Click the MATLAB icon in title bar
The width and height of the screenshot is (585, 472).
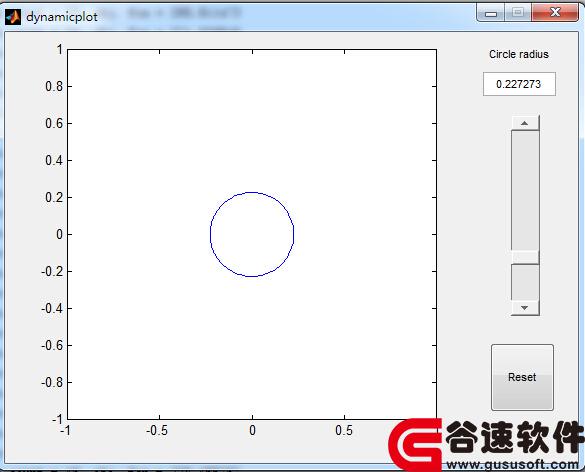(13, 17)
